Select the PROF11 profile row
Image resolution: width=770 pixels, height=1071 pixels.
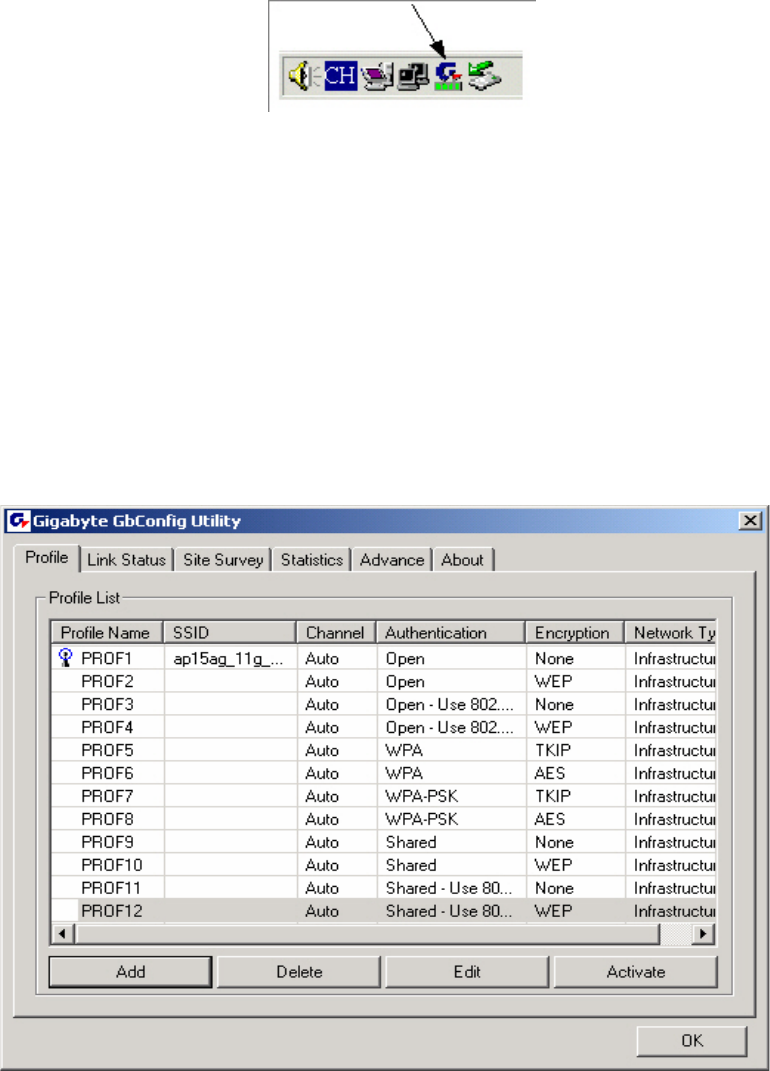[384, 888]
